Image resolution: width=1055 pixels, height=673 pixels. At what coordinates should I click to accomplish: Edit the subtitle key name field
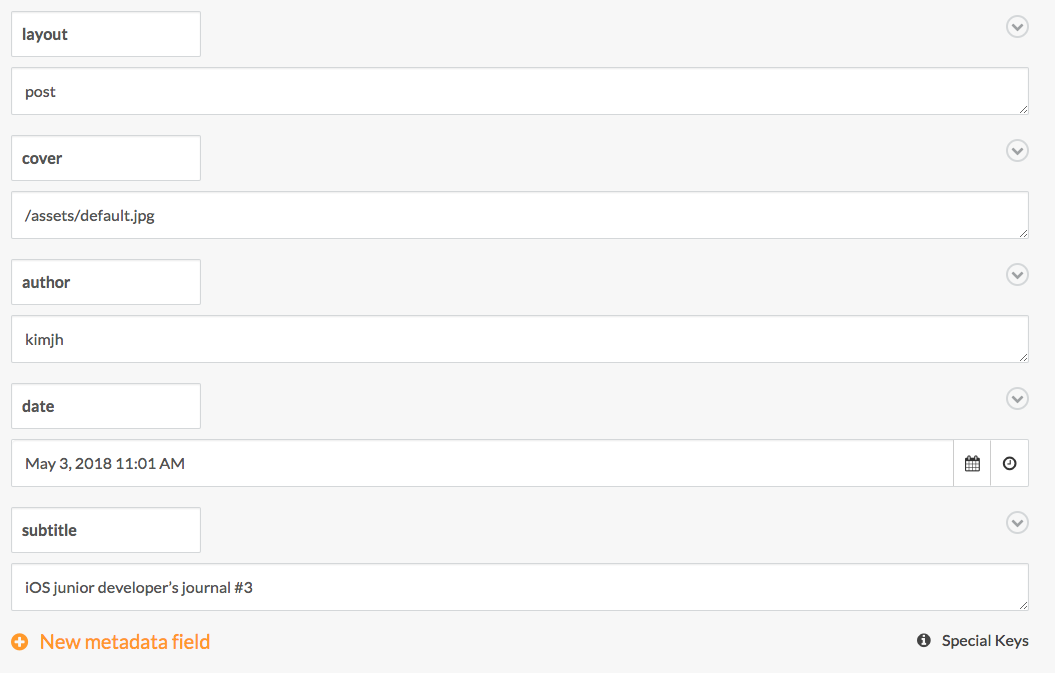pyautogui.click(x=106, y=530)
